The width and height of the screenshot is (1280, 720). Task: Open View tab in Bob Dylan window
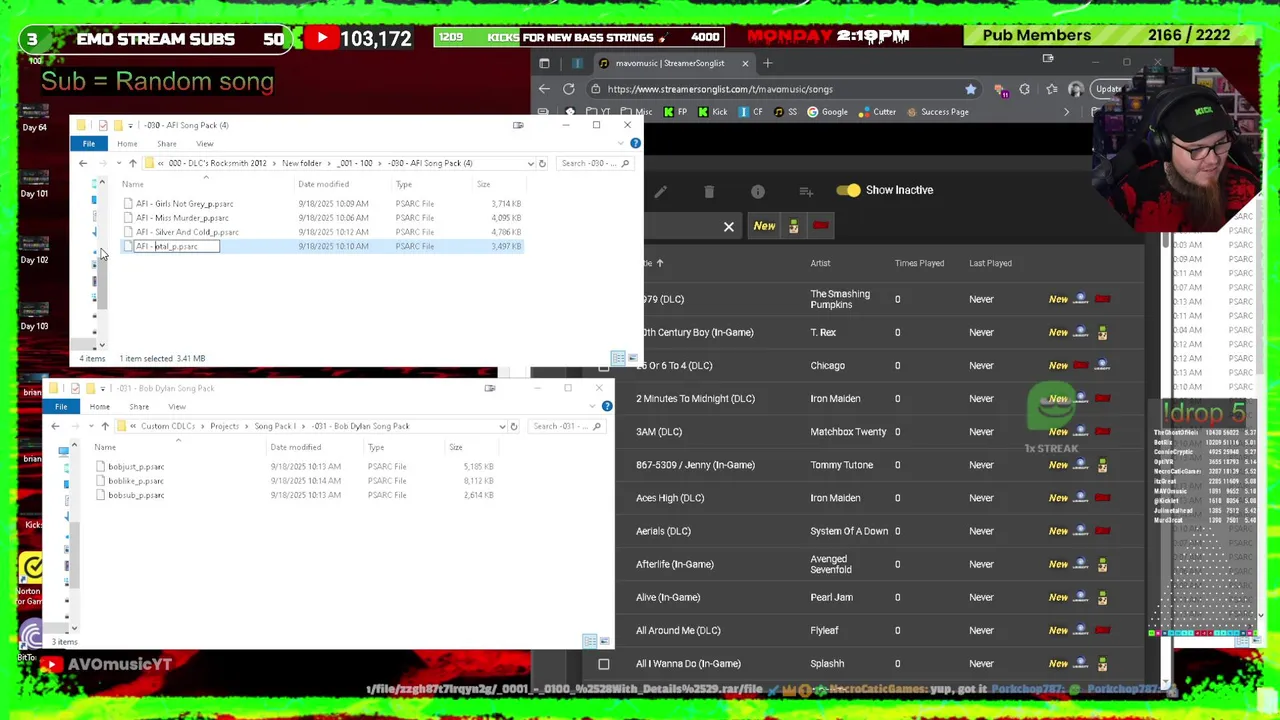(176, 407)
